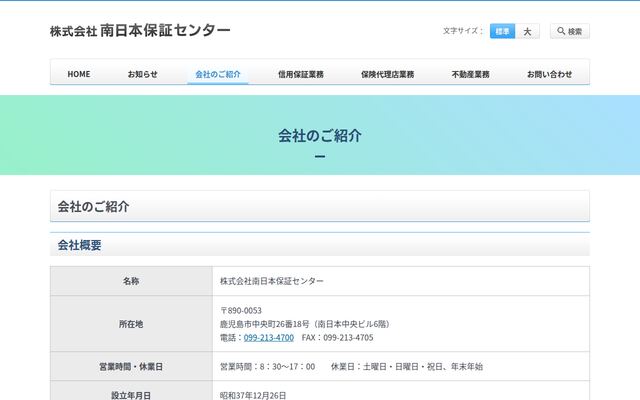
Task: Click the 会社のご紹介 page heading box
Action: (x=320, y=206)
